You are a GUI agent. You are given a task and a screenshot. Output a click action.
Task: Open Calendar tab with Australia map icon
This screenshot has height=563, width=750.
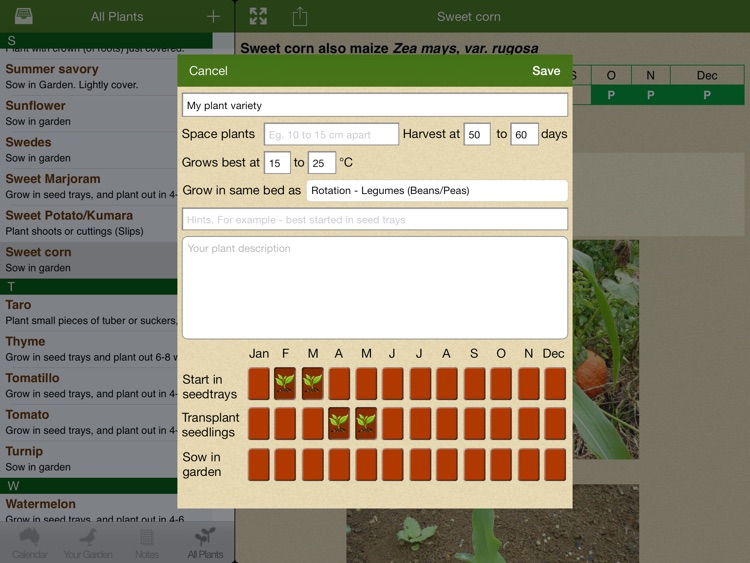pyautogui.click(x=30, y=543)
